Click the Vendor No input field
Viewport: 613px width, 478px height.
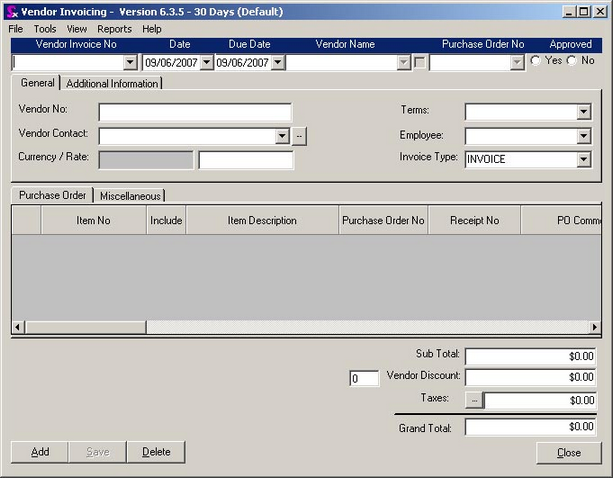pyautogui.click(x=194, y=112)
